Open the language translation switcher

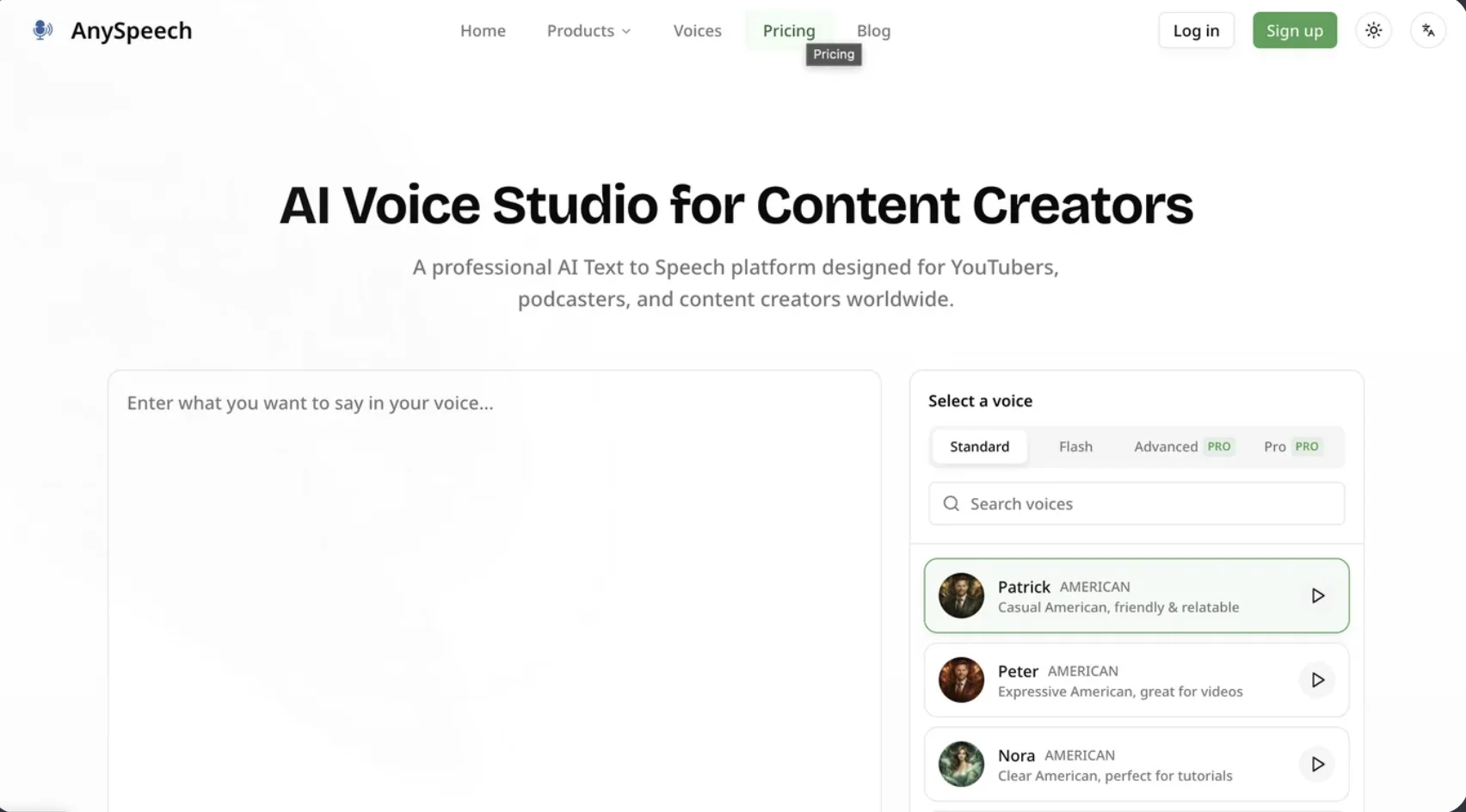pos(1428,30)
